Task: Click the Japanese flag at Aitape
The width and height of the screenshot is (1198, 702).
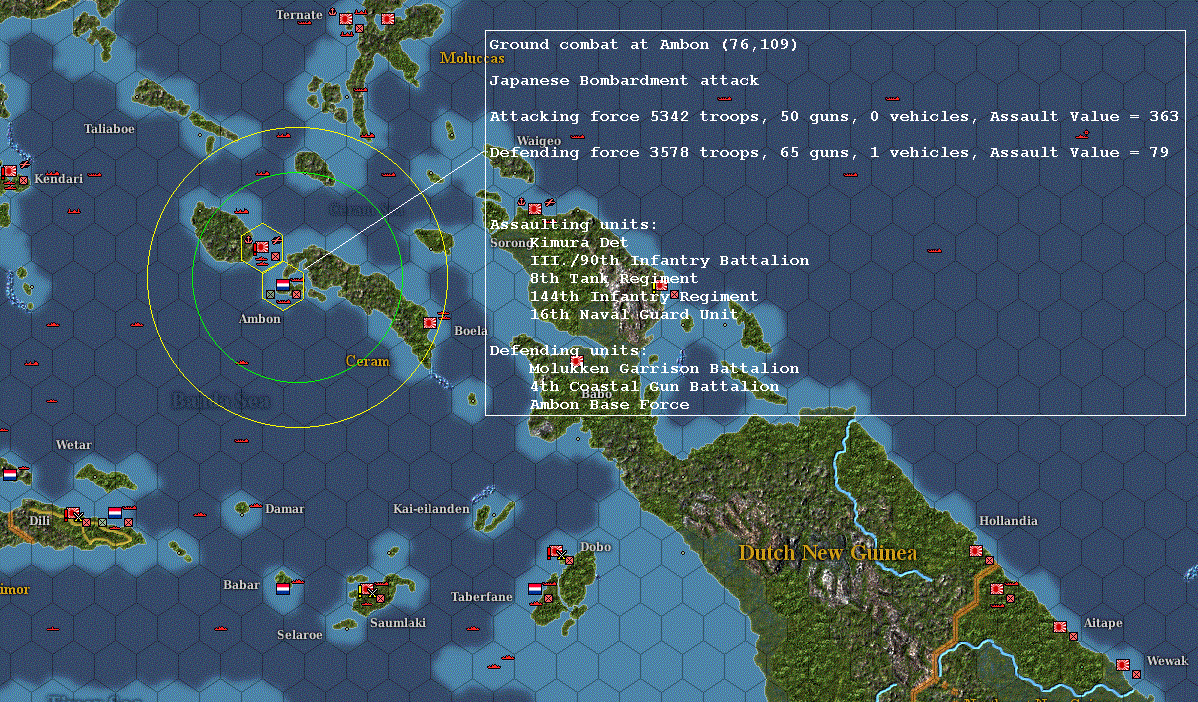Action: tap(1060, 627)
